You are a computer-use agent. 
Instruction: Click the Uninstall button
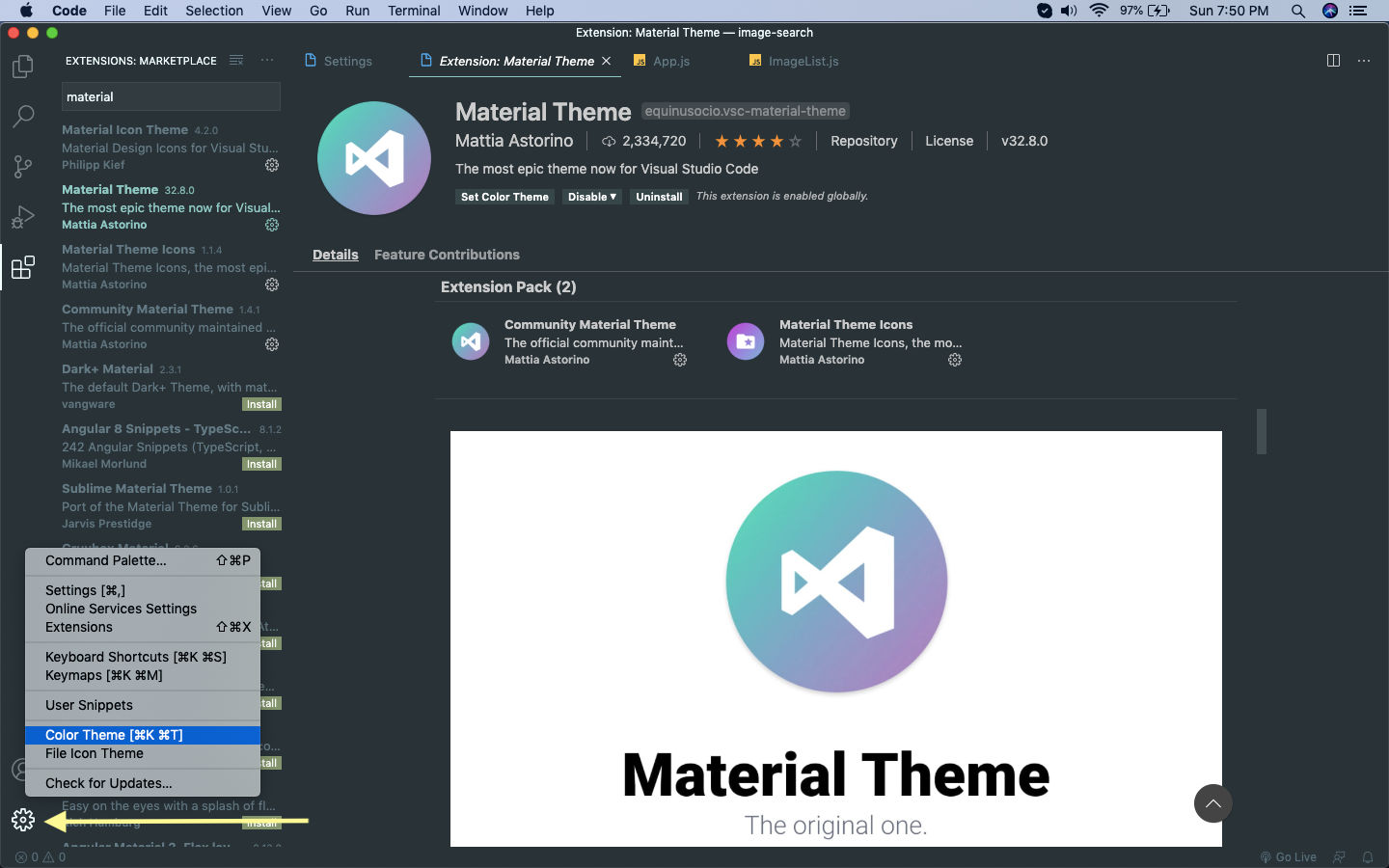coord(659,197)
